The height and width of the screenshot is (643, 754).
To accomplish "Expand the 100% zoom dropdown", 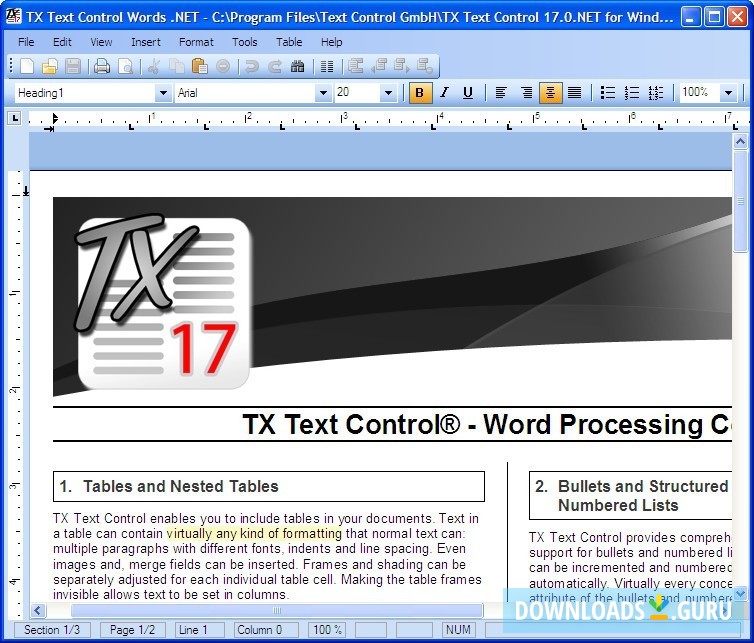I will (x=728, y=93).
